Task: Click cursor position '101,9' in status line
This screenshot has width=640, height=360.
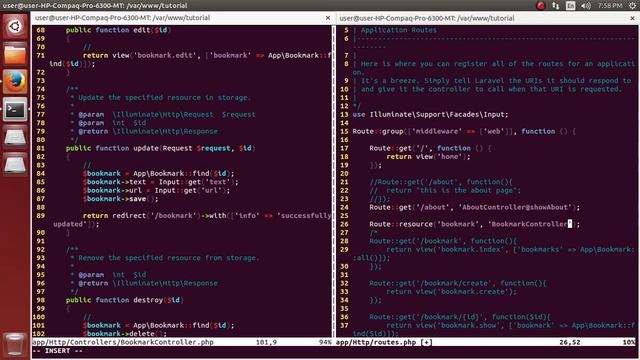Action: [266, 342]
